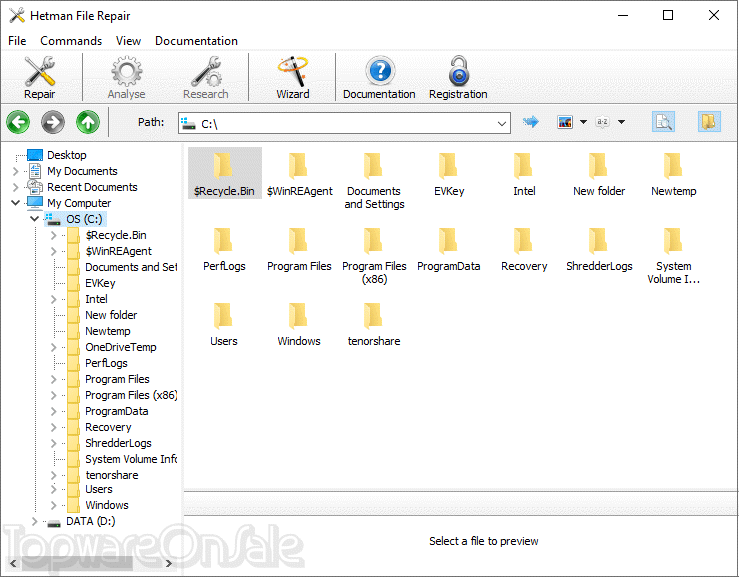Open the View menu
Viewport: 739px width, 577px height.
(129, 41)
